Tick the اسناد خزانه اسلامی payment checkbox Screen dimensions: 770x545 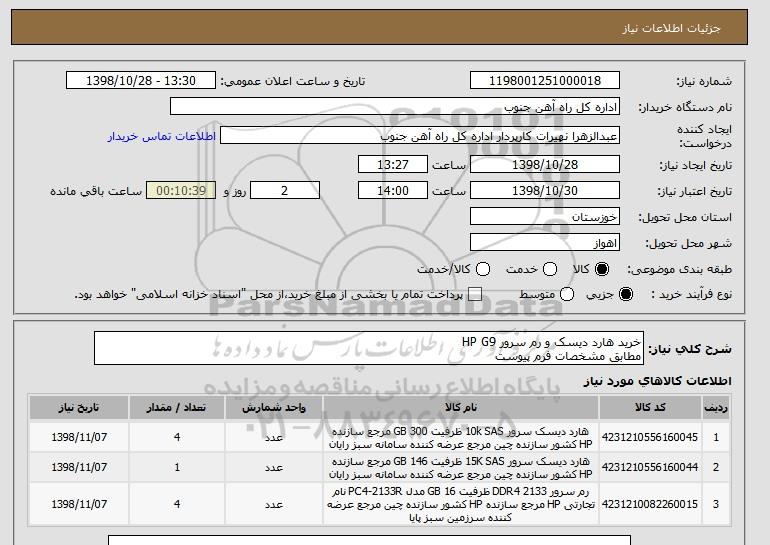click(x=475, y=294)
